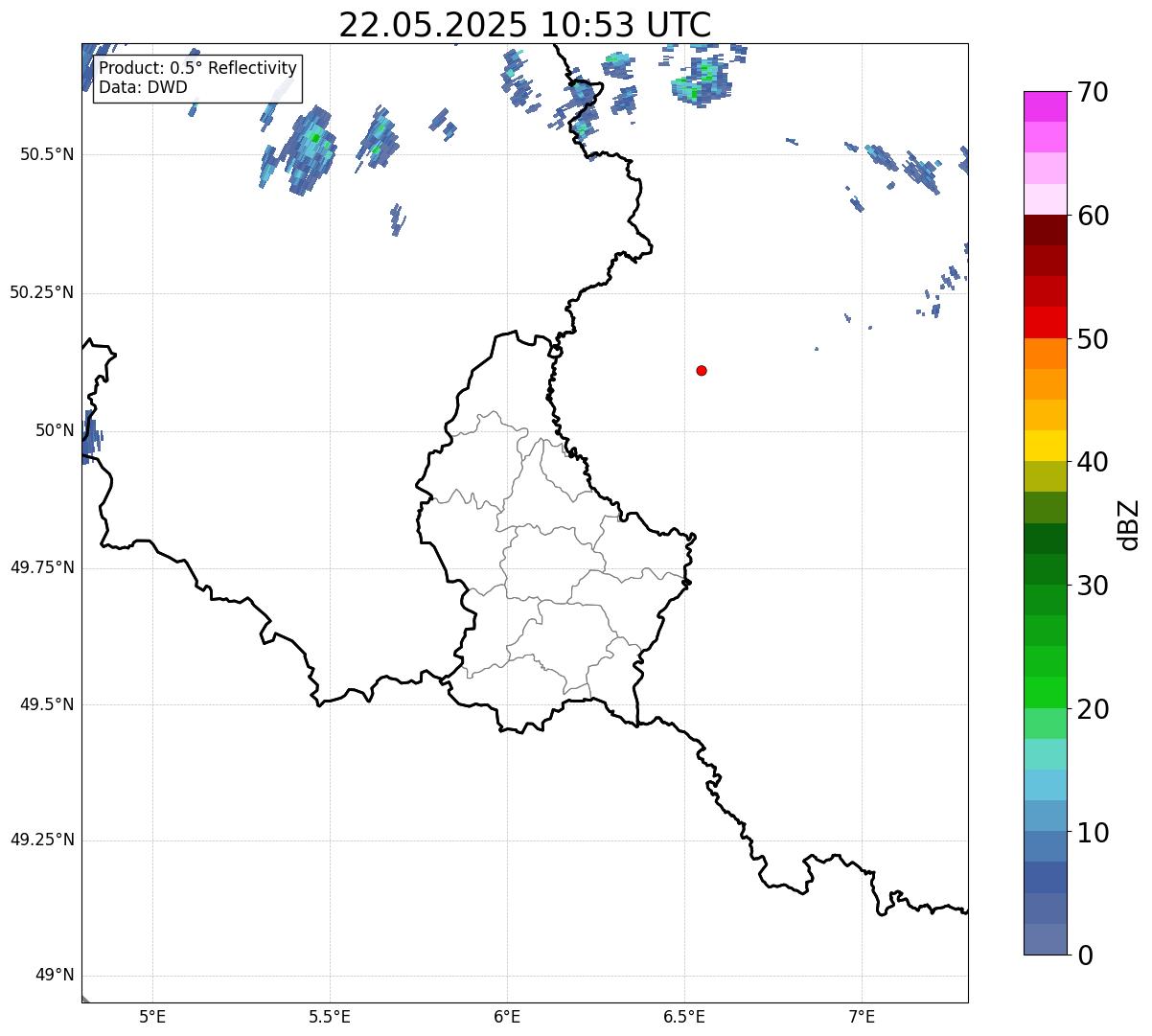The image size is (1152, 1036).
Task: Click the 'Data: DWD' legend line
Action: pyautogui.click(x=143, y=87)
